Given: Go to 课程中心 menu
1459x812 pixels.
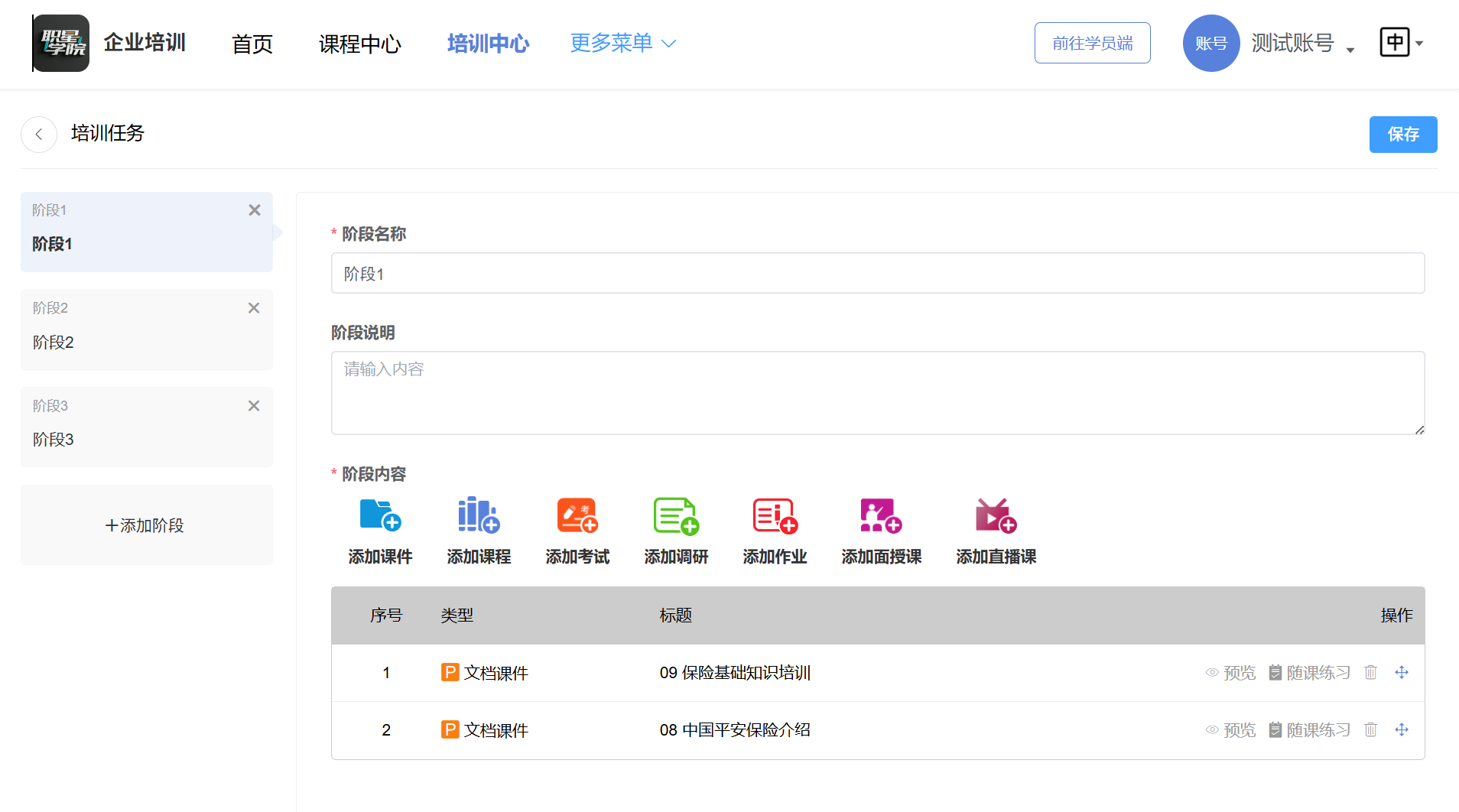Looking at the screenshot, I should [359, 44].
